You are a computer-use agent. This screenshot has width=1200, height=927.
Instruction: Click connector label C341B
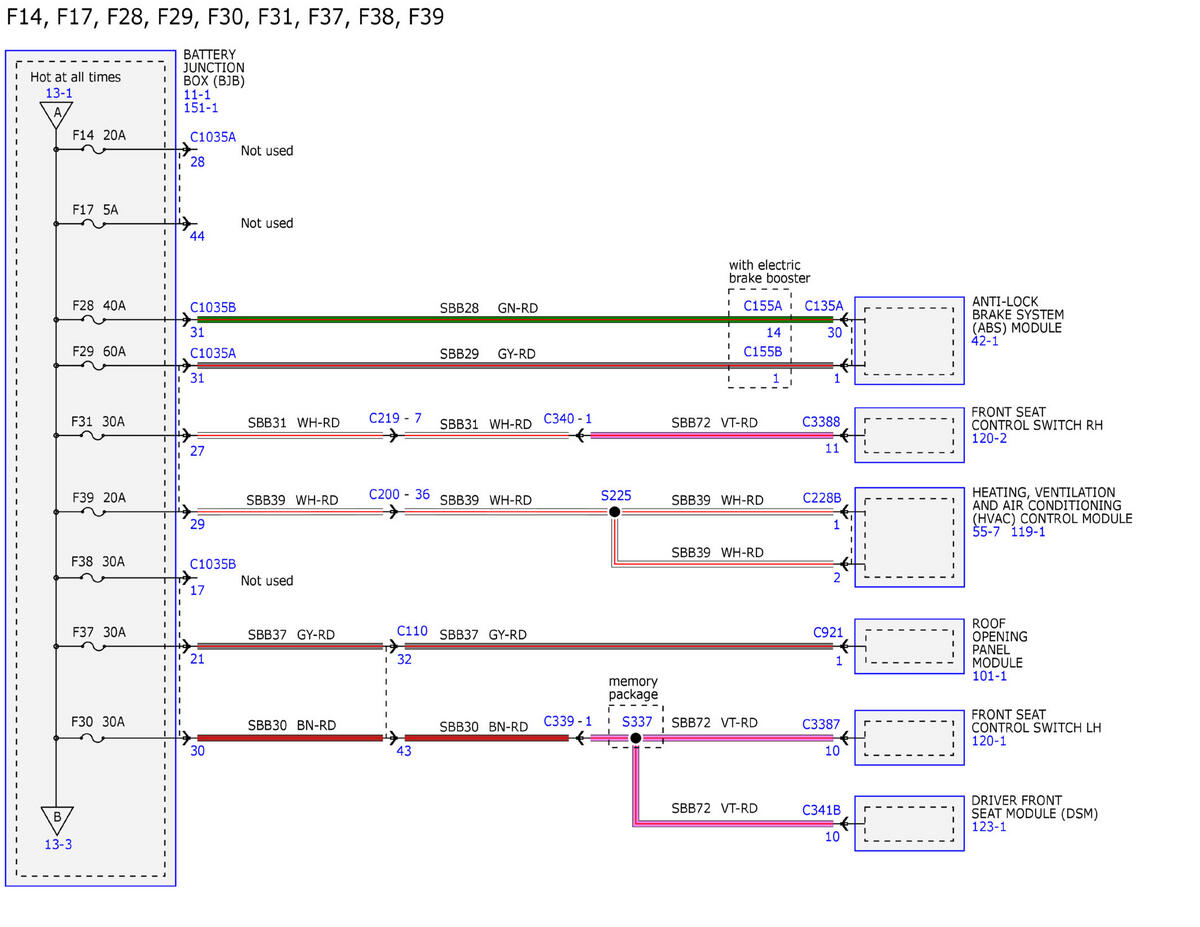(x=822, y=810)
